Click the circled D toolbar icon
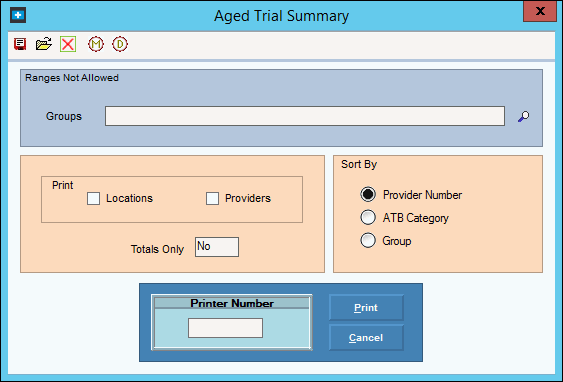Image resolution: width=563 pixels, height=382 pixels. pos(120,44)
